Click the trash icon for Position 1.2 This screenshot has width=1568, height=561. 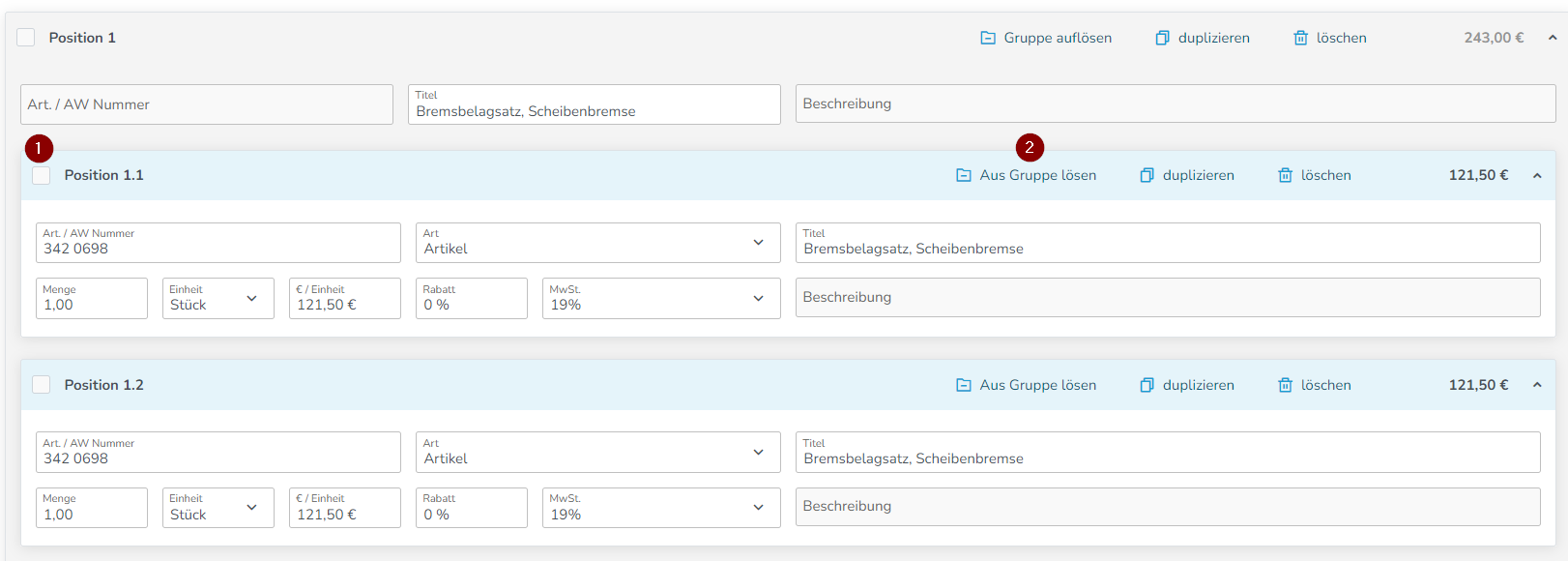(x=1286, y=385)
